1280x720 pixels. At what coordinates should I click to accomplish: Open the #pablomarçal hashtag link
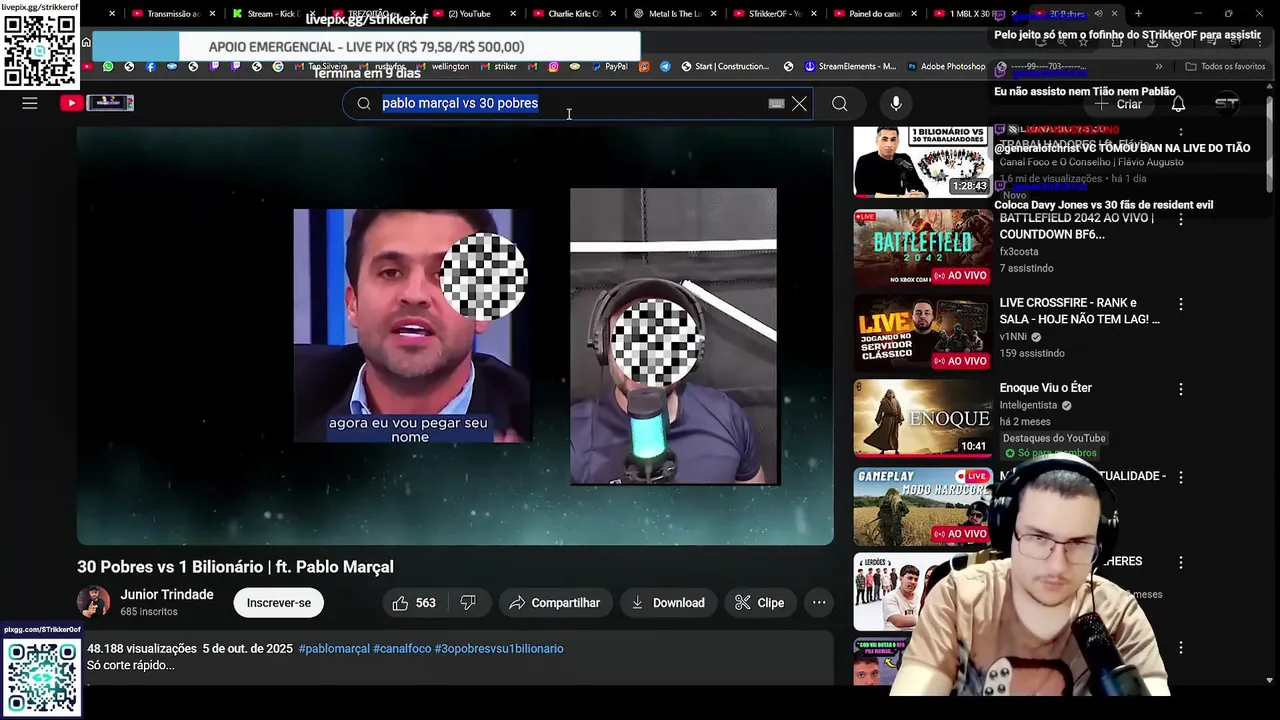[334, 649]
